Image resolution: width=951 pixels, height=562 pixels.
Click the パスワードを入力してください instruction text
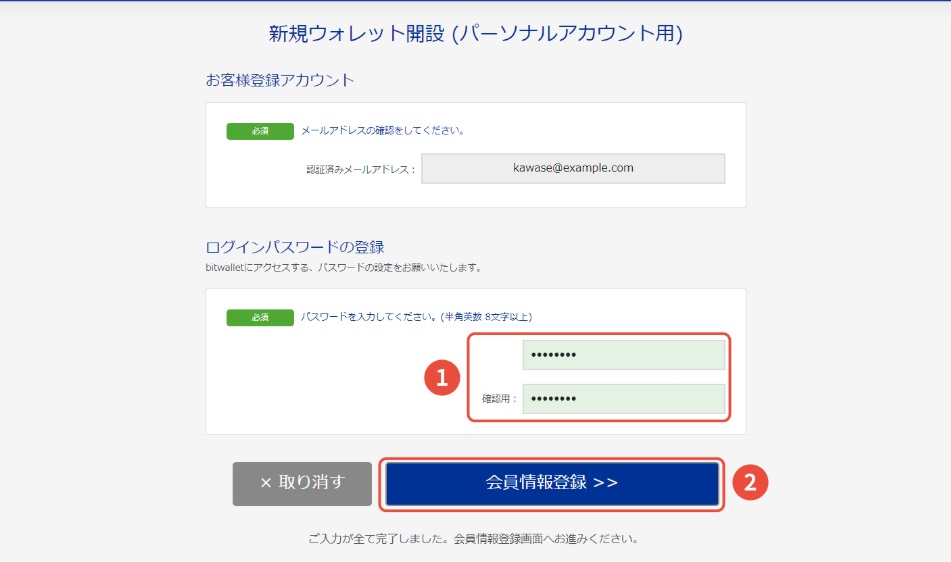[417, 316]
